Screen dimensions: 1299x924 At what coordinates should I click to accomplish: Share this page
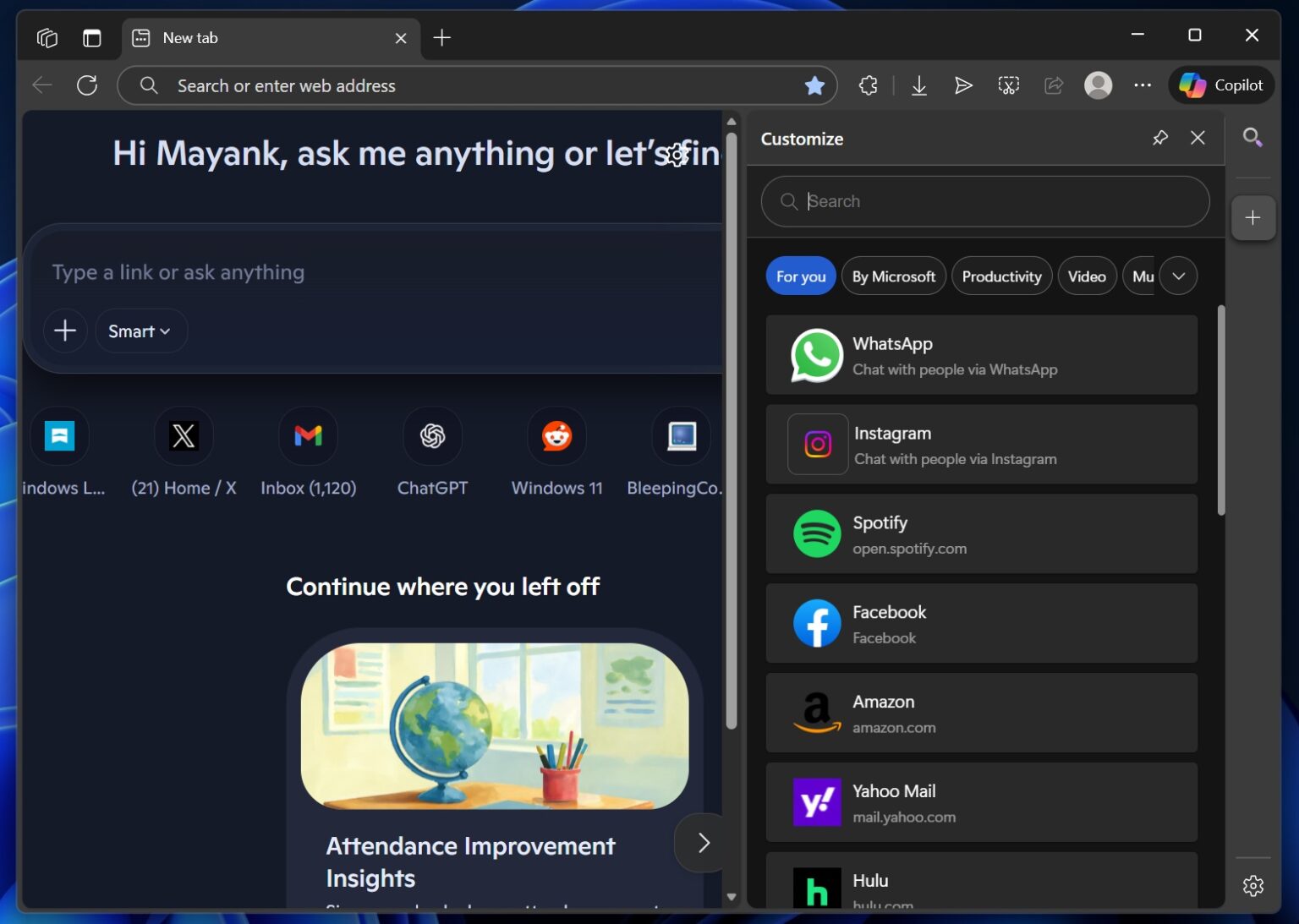(x=1053, y=85)
